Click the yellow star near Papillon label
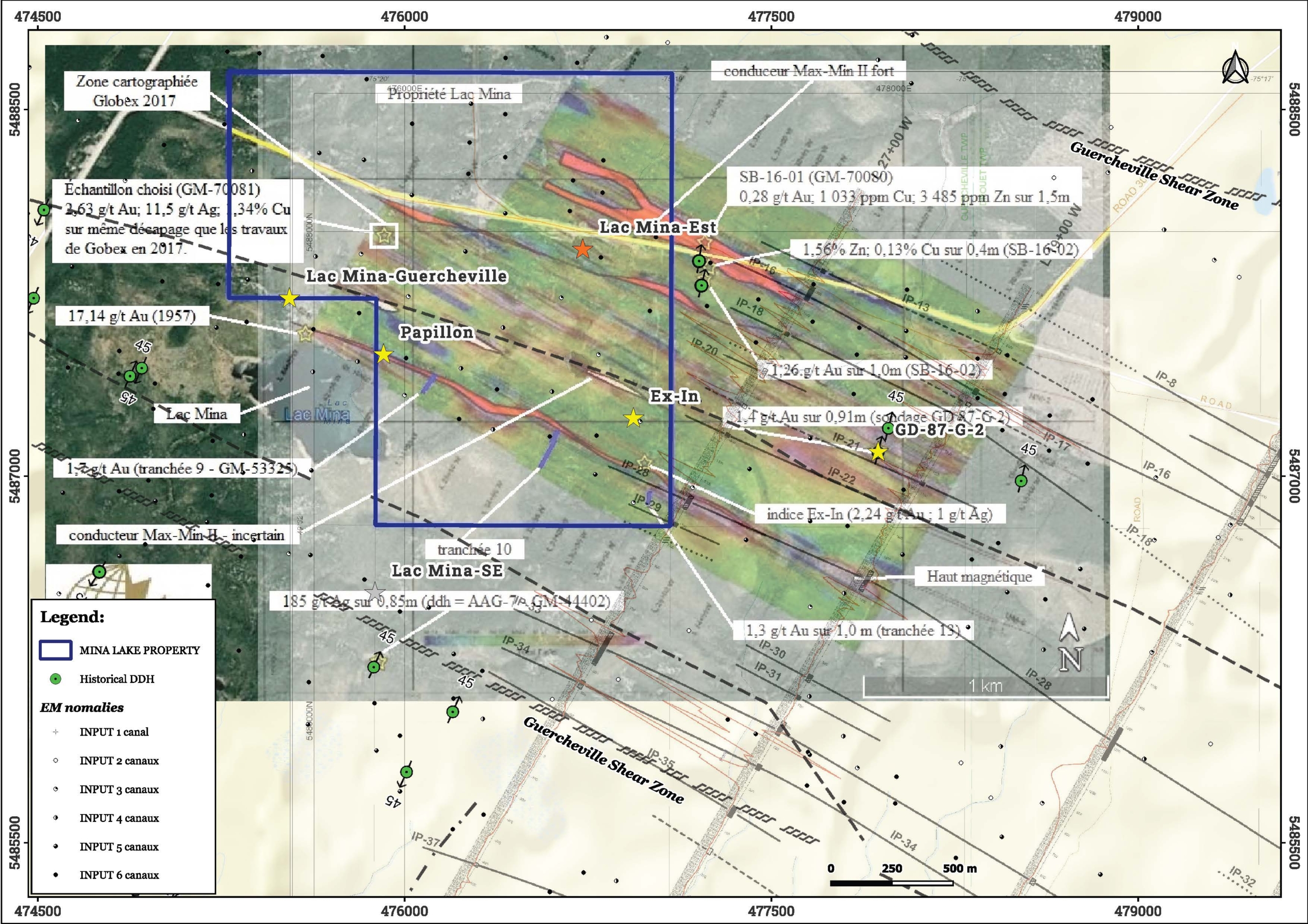1308x924 pixels. coord(384,354)
